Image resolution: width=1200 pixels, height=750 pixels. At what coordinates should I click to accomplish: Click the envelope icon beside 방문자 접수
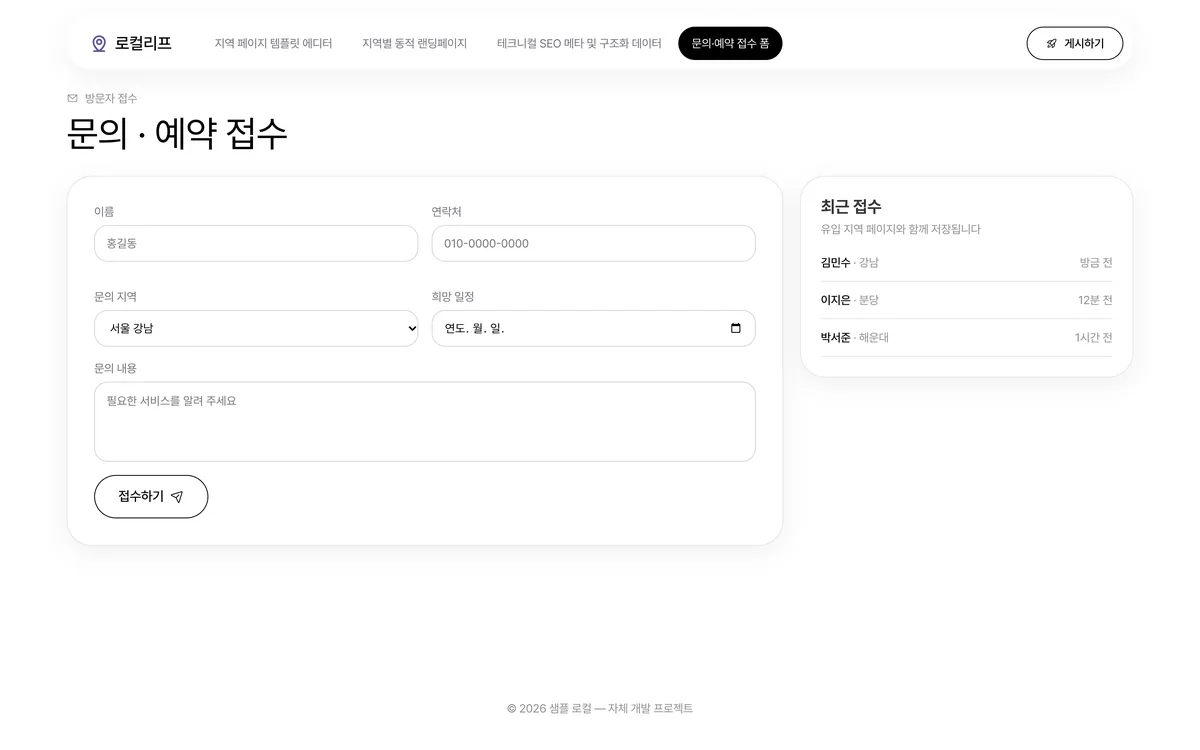point(72,98)
